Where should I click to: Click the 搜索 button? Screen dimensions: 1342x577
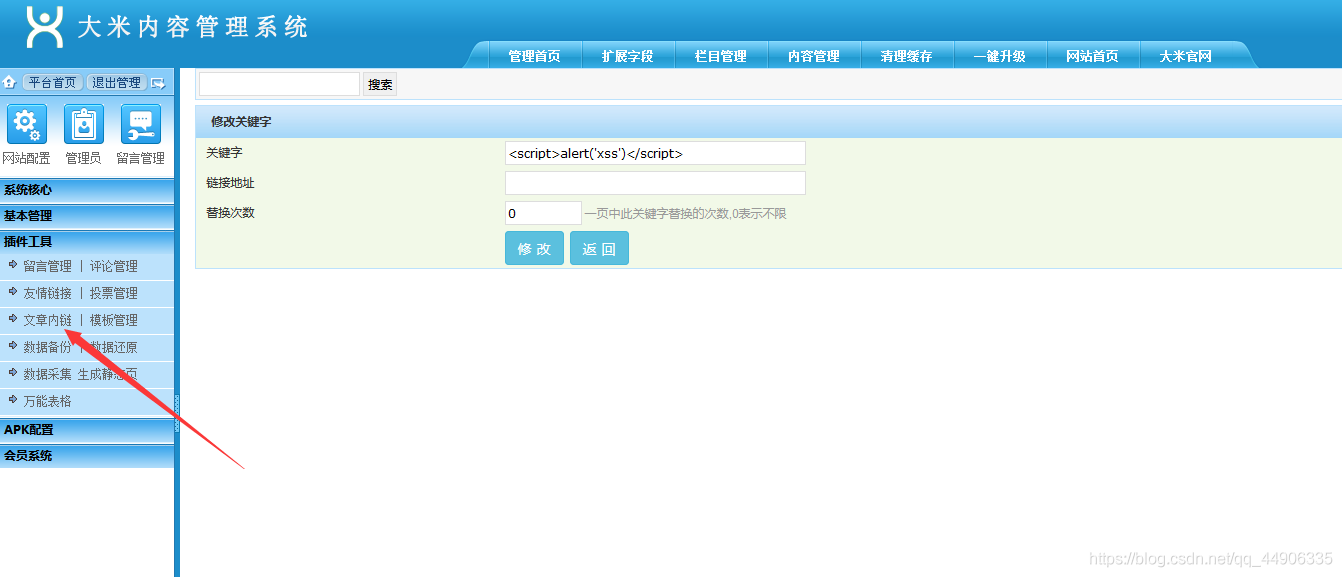[x=380, y=84]
